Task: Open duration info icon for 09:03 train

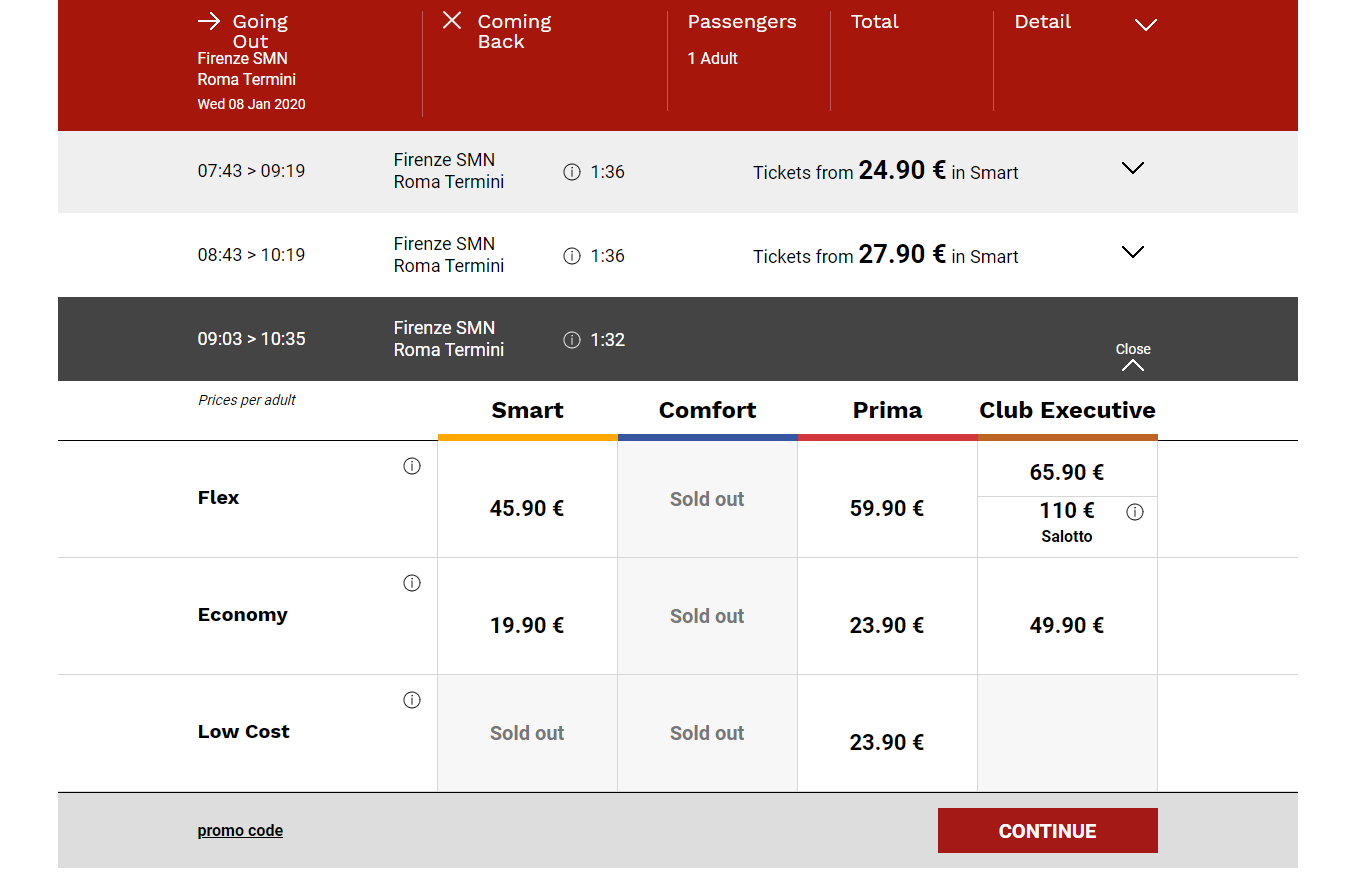Action: coord(572,340)
